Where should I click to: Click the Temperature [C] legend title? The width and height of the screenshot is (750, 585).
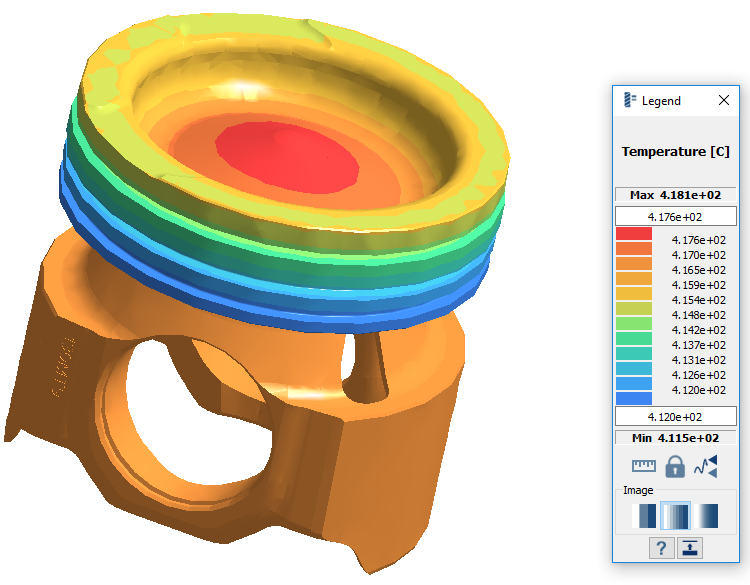coord(675,152)
